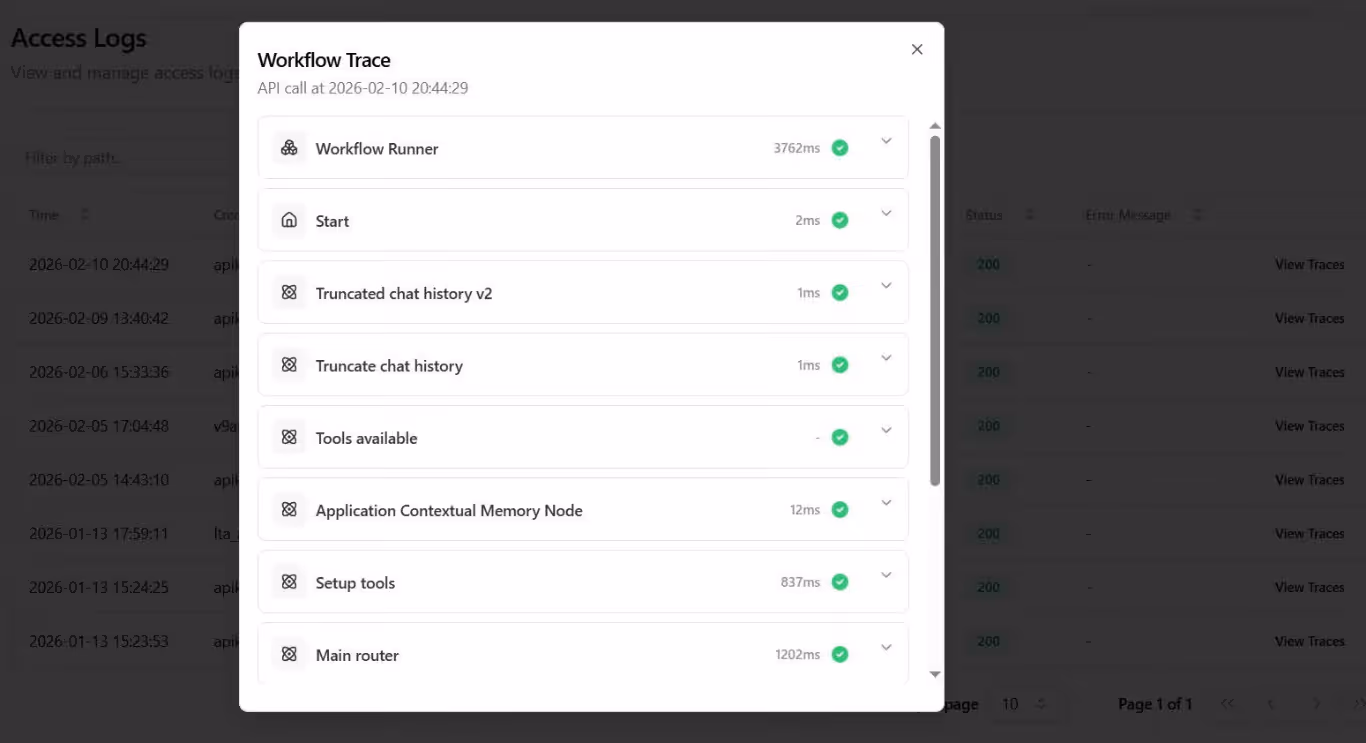The width and height of the screenshot is (1366, 743).
Task: Go to first page of logs
Action: (1227, 704)
